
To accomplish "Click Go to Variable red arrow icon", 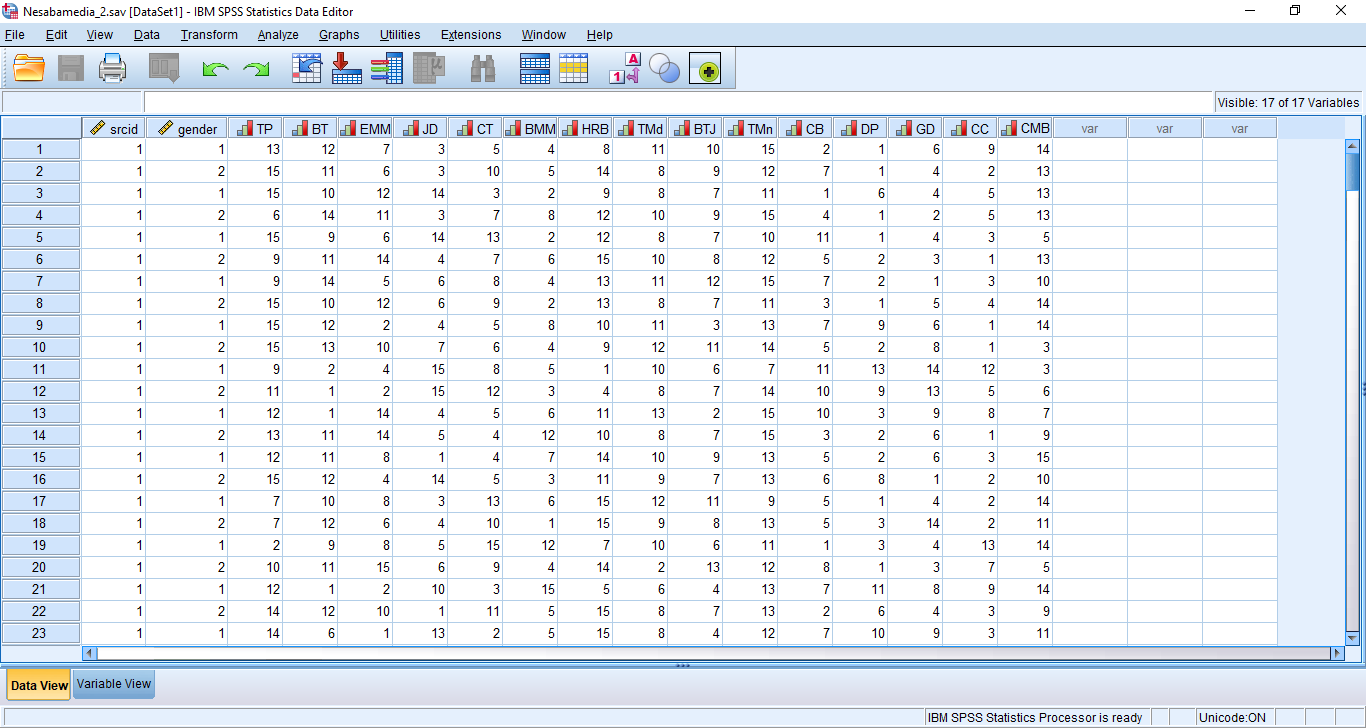I will pos(346,68).
